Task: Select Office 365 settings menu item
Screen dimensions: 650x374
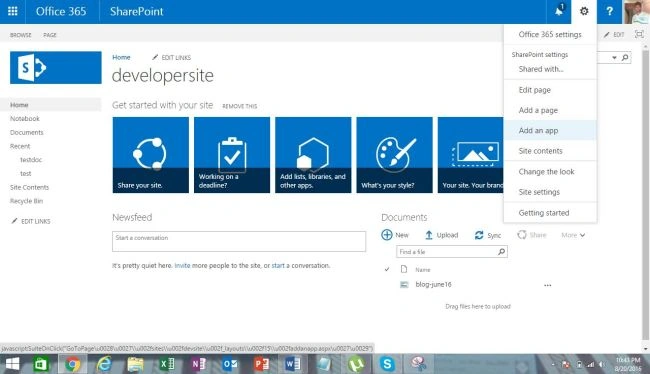Action: 550,34
